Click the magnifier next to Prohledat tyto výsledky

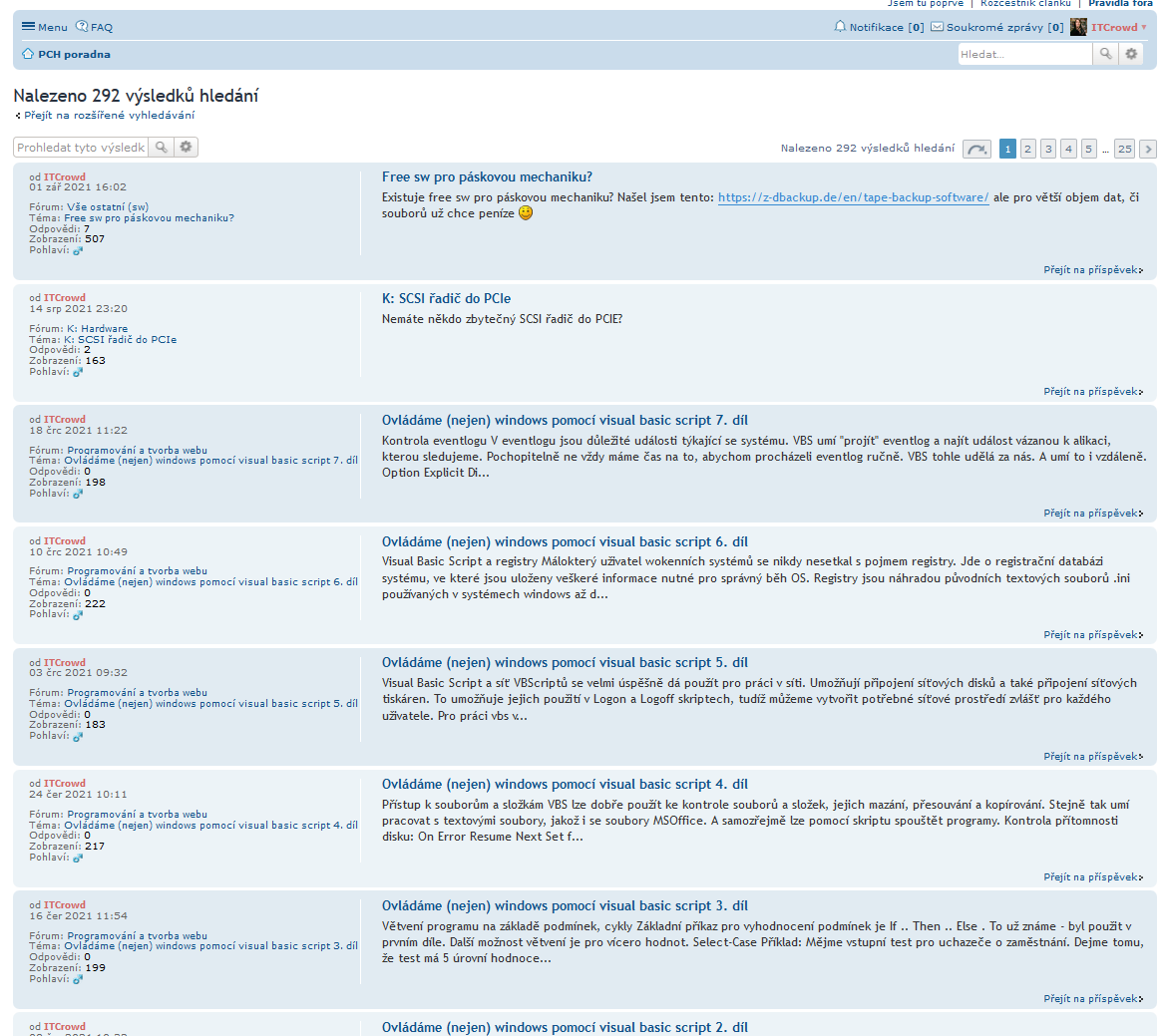point(162,148)
